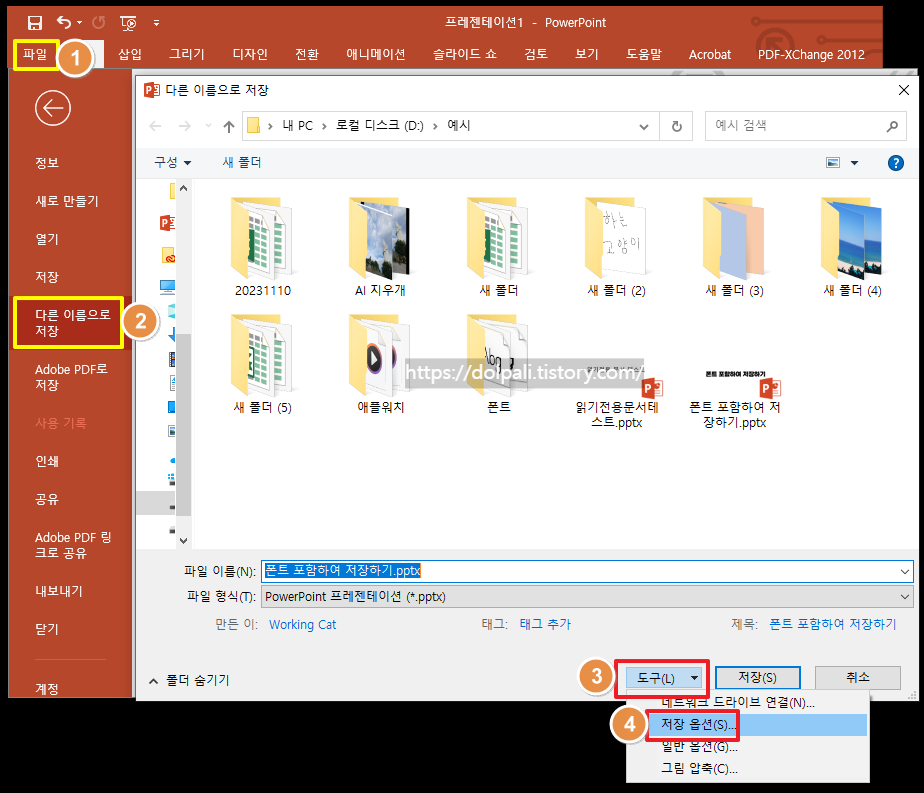
Task: Open recent locations chevron
Action: coord(208,126)
